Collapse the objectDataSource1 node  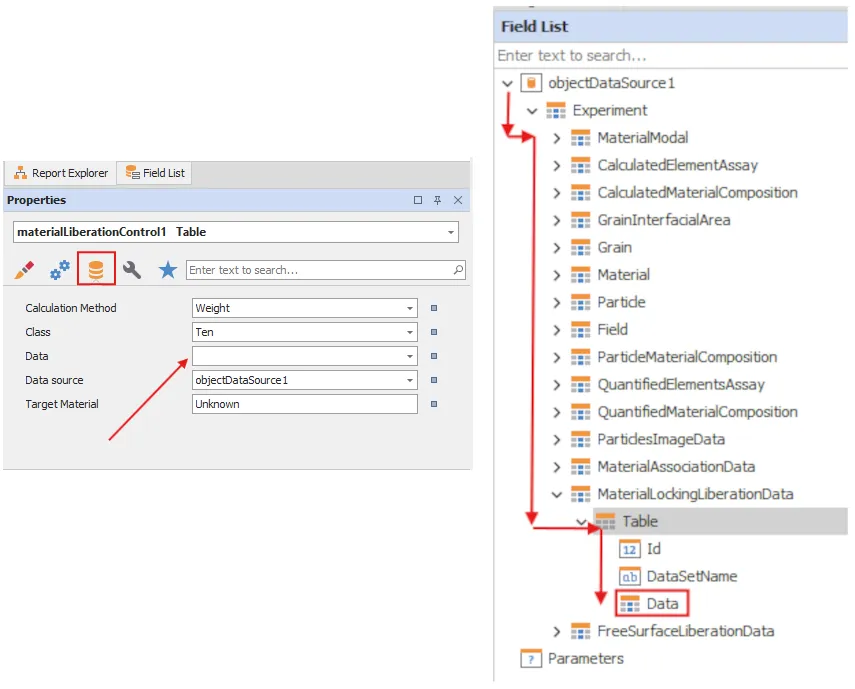click(508, 83)
